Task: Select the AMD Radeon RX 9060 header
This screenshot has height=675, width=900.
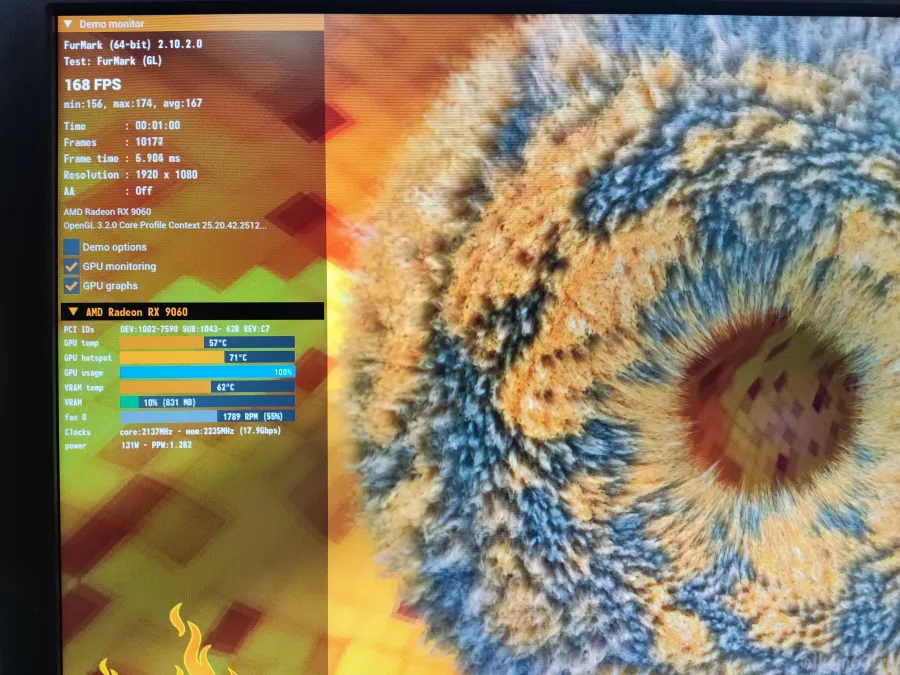Action: point(140,311)
